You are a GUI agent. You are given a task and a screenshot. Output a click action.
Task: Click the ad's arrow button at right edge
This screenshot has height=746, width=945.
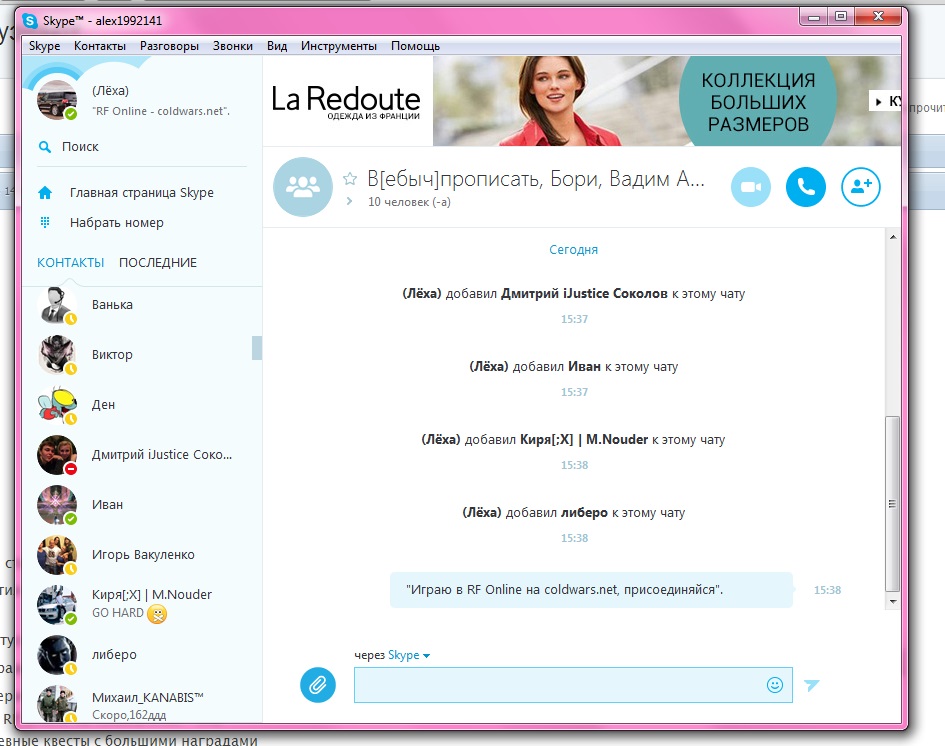pos(885,101)
